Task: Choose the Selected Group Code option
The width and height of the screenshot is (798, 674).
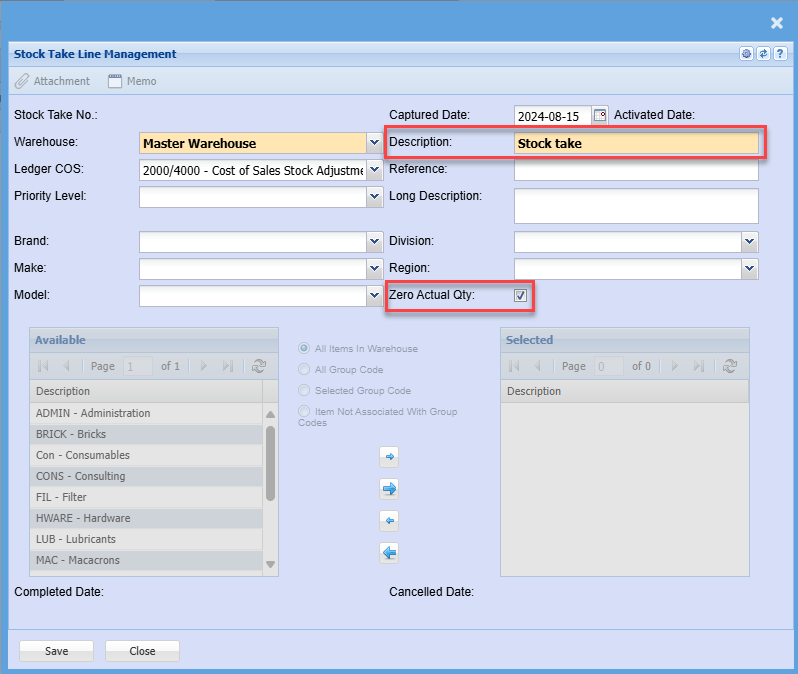Action: coord(305,391)
